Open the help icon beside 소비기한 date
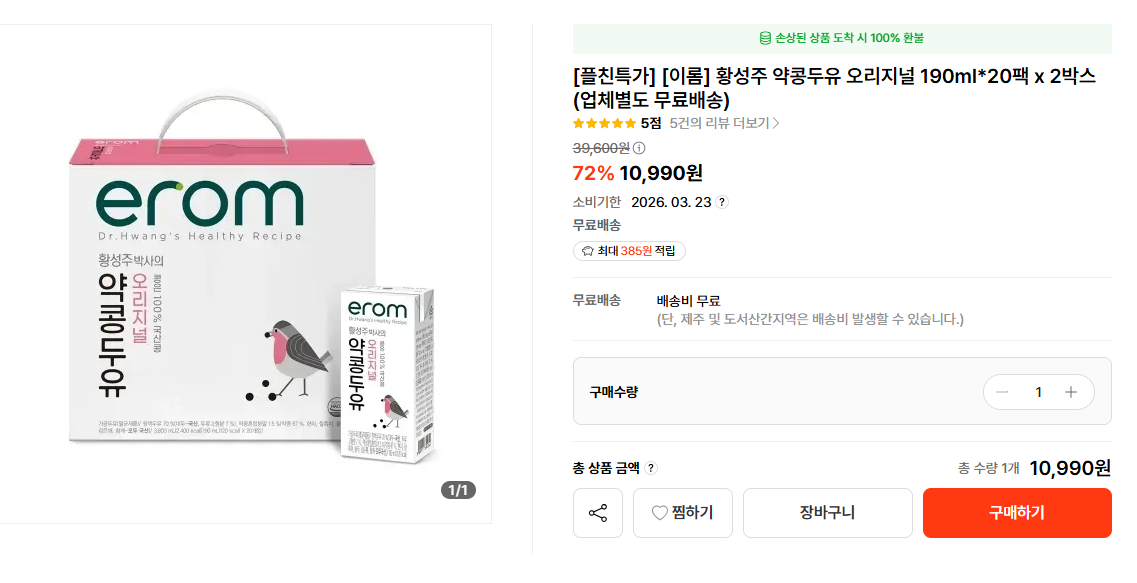Image resolution: width=1137 pixels, height=583 pixels. (x=722, y=202)
